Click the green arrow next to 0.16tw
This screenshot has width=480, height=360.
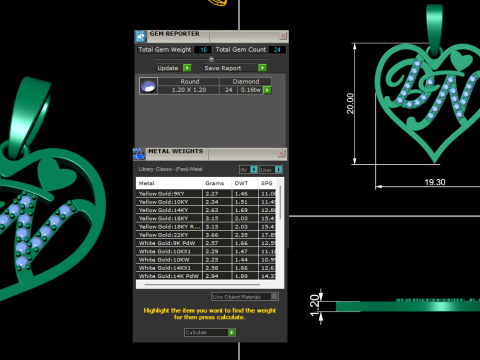[267, 90]
